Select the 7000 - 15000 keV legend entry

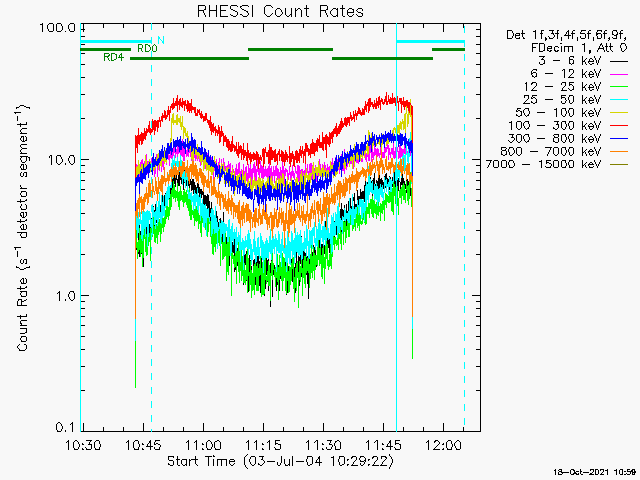pyautogui.click(x=557, y=164)
